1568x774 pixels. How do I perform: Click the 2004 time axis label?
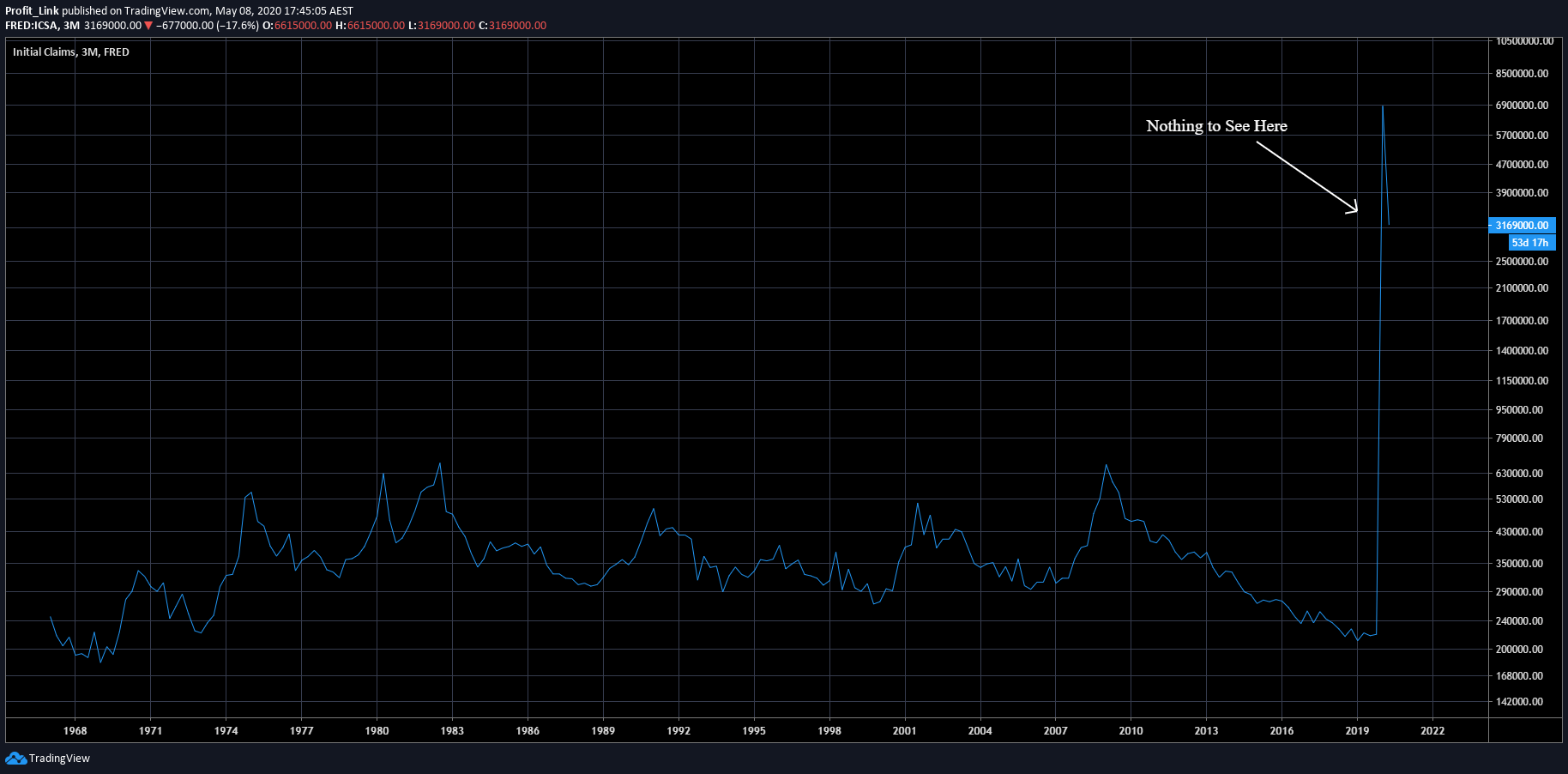pos(980,730)
